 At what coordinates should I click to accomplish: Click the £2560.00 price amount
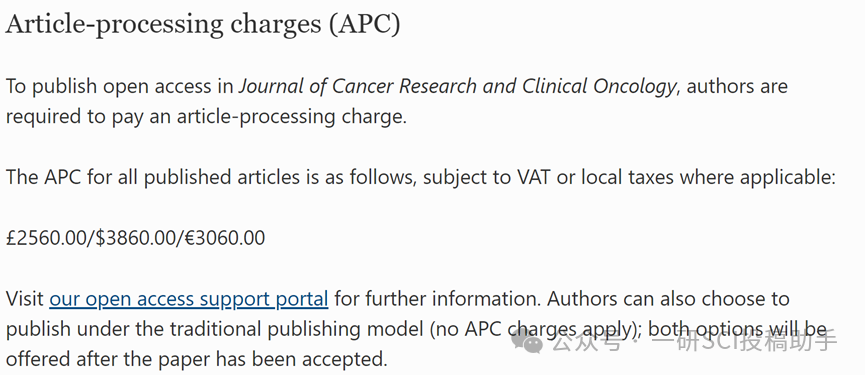coord(46,238)
